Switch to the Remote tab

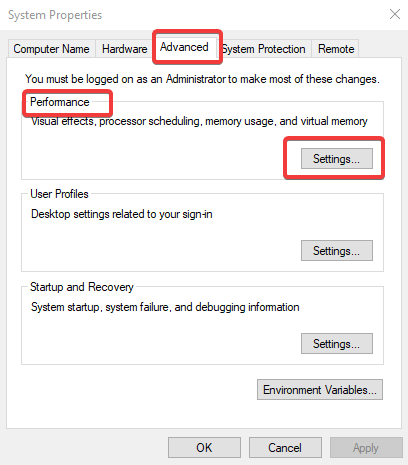(336, 49)
